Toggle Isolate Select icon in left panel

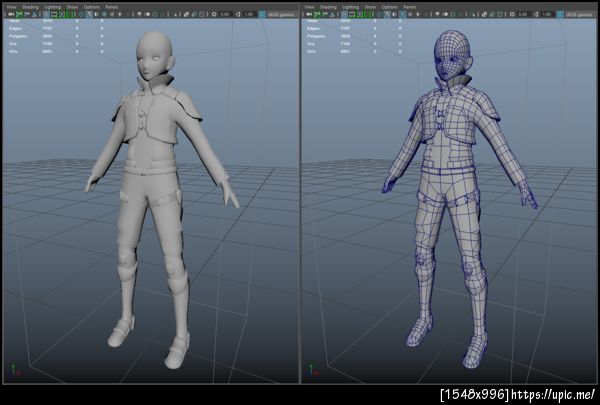[x=175, y=15]
